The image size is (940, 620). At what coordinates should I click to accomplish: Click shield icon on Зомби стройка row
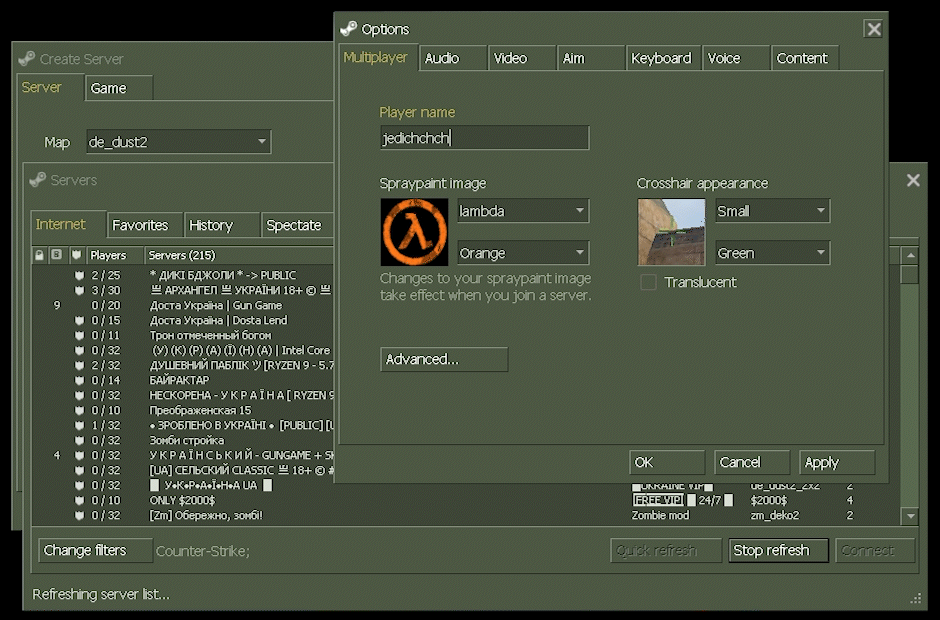(79, 440)
